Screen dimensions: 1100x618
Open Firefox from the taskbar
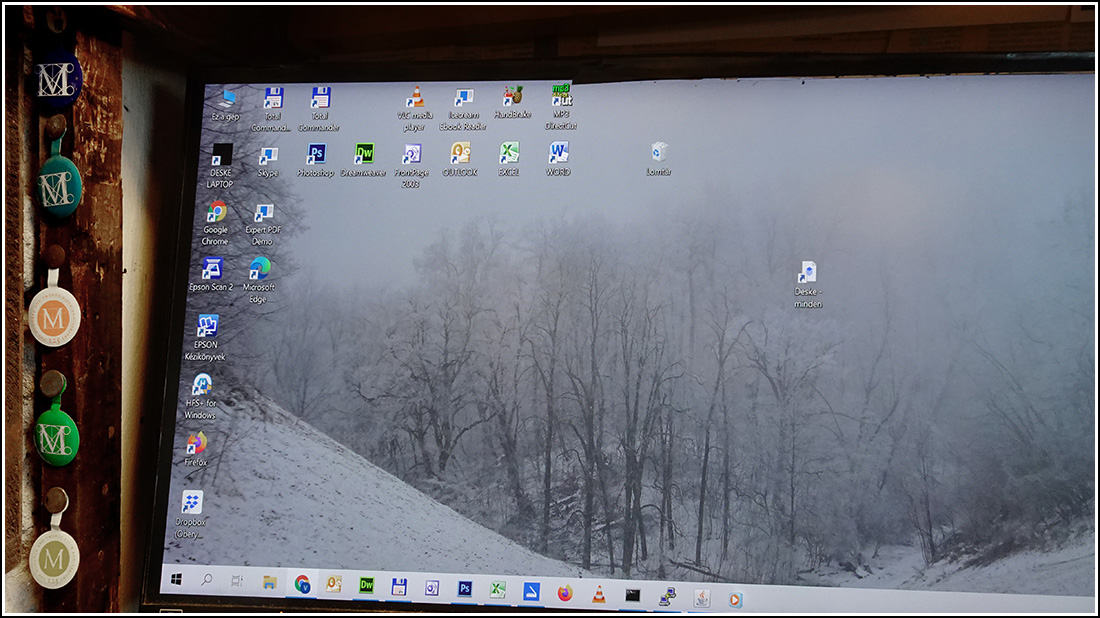pyautogui.click(x=565, y=593)
